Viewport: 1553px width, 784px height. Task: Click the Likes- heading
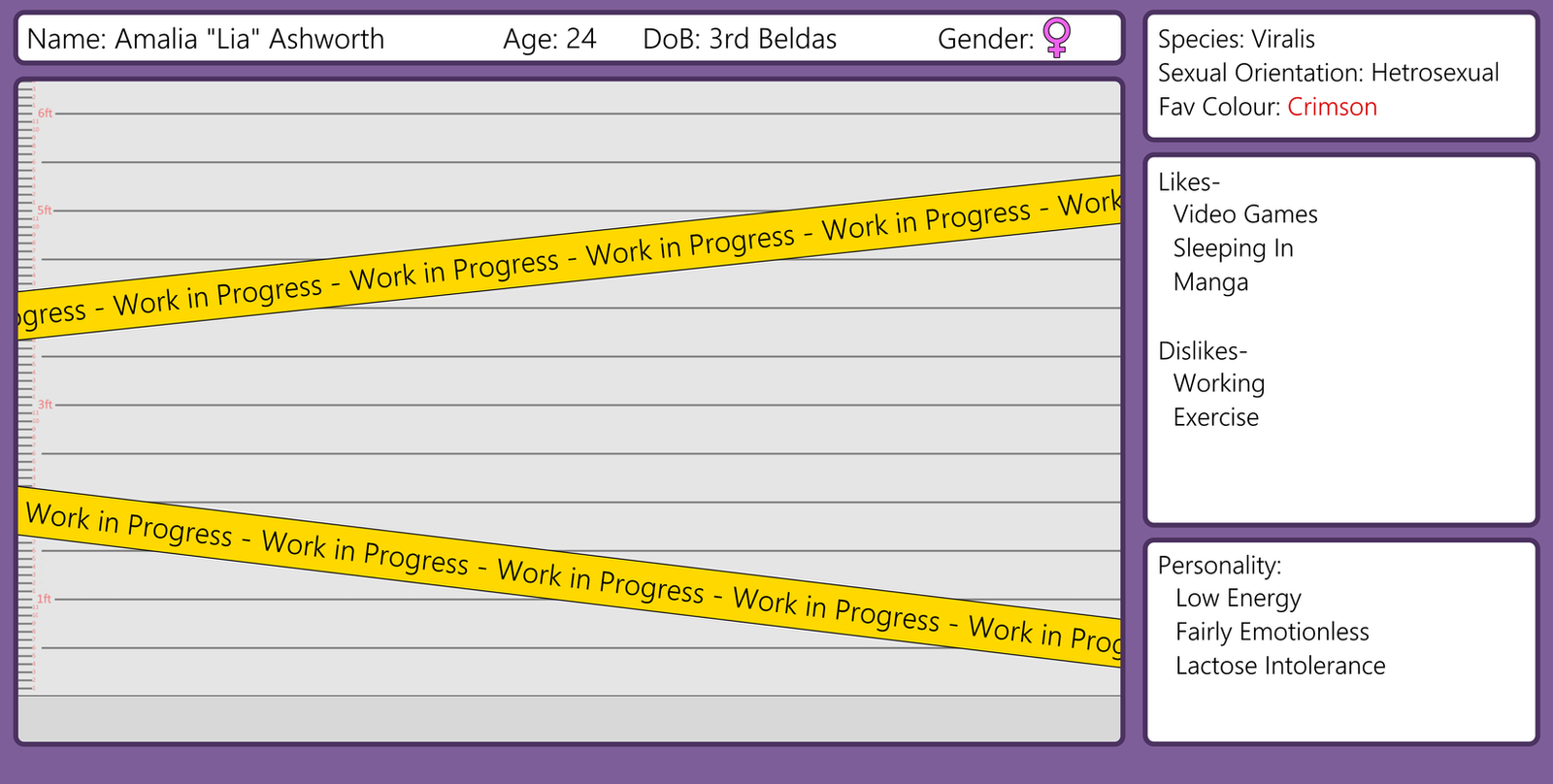tap(1189, 182)
